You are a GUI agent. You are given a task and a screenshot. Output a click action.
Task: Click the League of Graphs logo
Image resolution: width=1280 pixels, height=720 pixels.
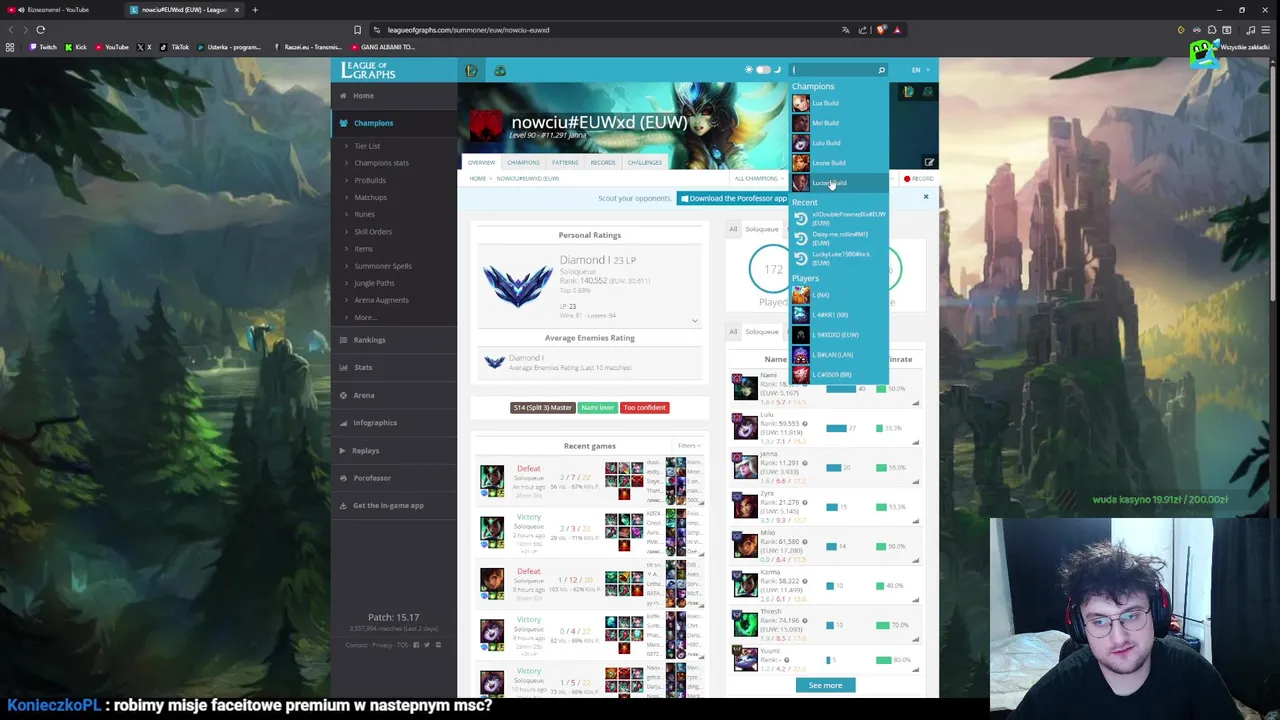(368, 70)
